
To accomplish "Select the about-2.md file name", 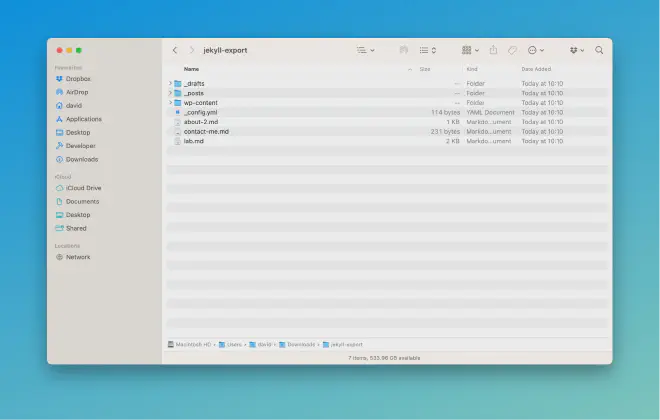I will (201, 122).
